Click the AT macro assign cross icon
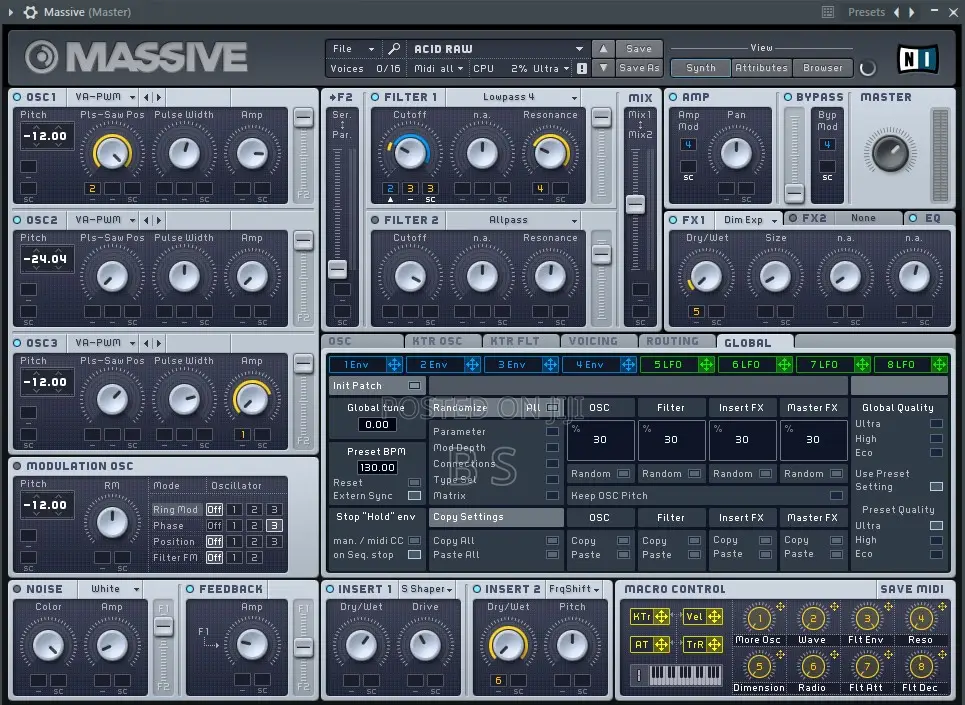965x705 pixels. click(x=662, y=644)
